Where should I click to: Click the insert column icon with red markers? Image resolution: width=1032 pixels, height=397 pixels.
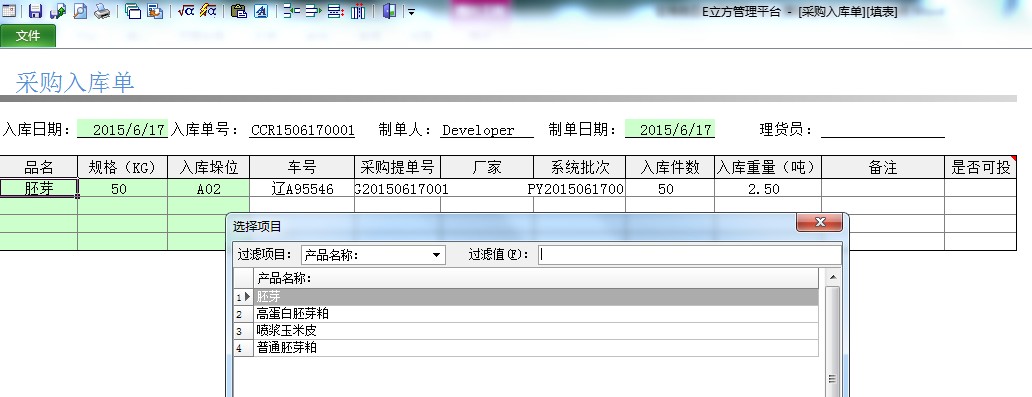point(358,11)
